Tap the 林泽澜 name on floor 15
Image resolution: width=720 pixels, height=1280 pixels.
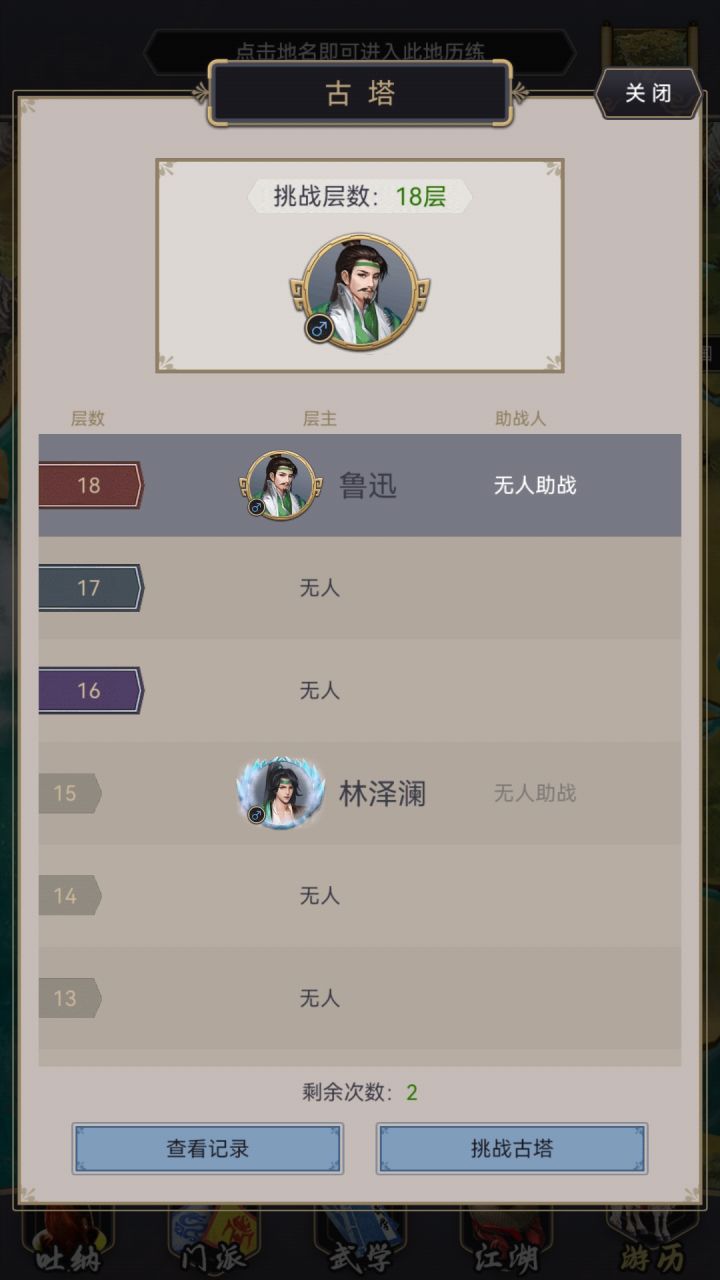(382, 794)
